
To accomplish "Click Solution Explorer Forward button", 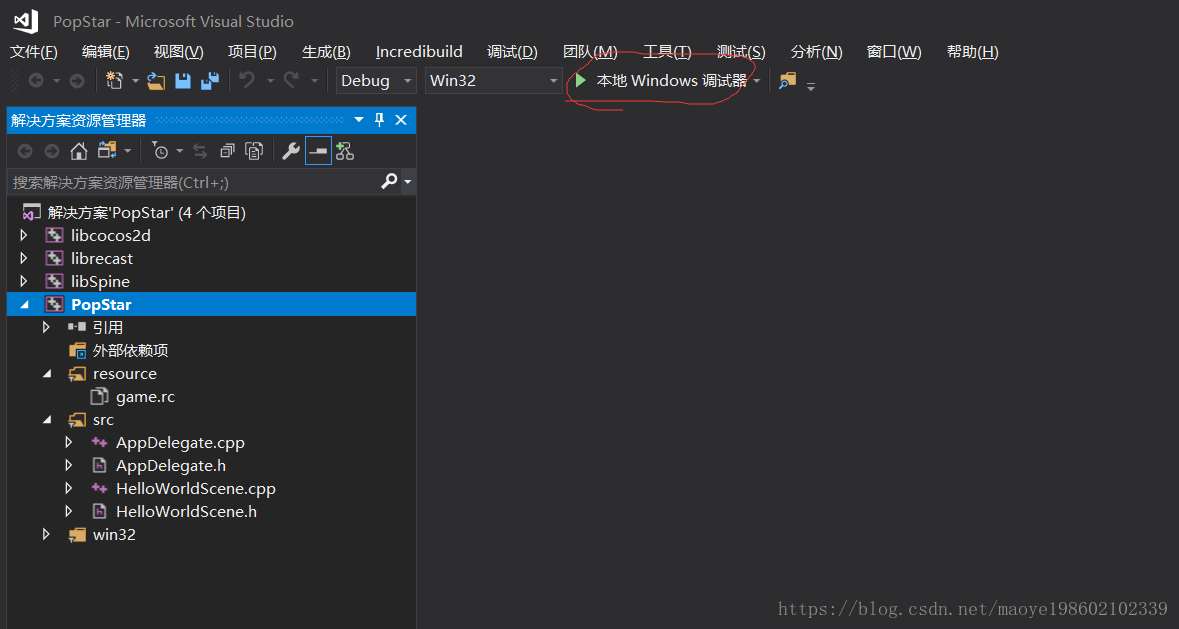I will click(51, 152).
